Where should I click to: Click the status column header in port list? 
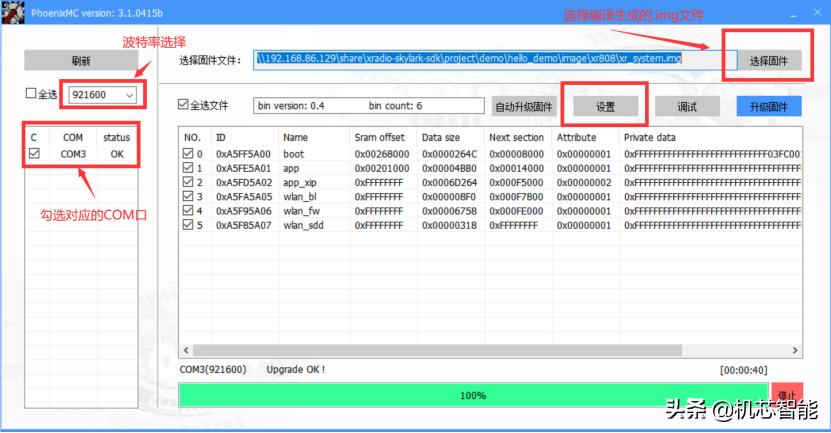point(117,138)
